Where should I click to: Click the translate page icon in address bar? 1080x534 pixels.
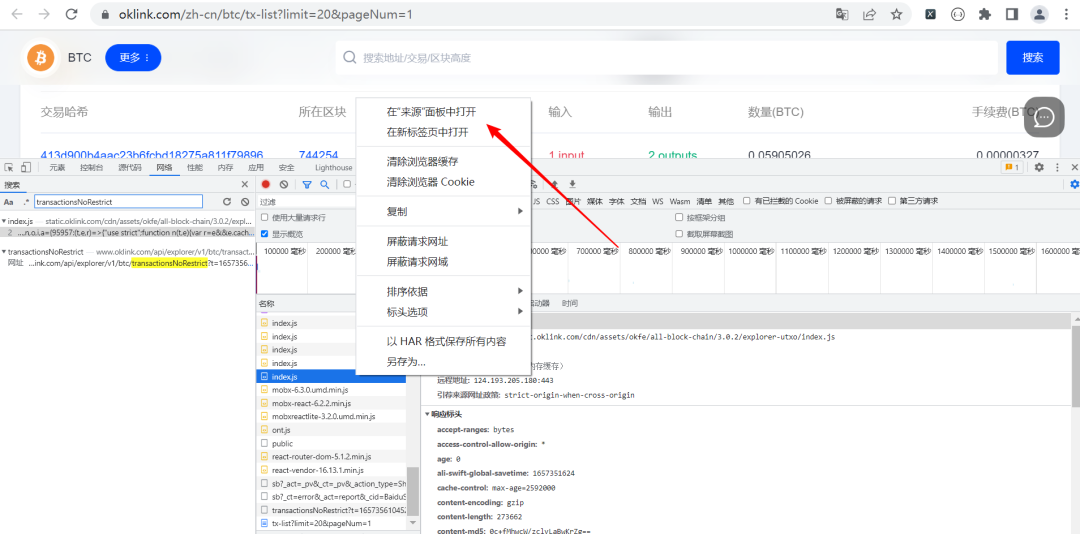(842, 14)
